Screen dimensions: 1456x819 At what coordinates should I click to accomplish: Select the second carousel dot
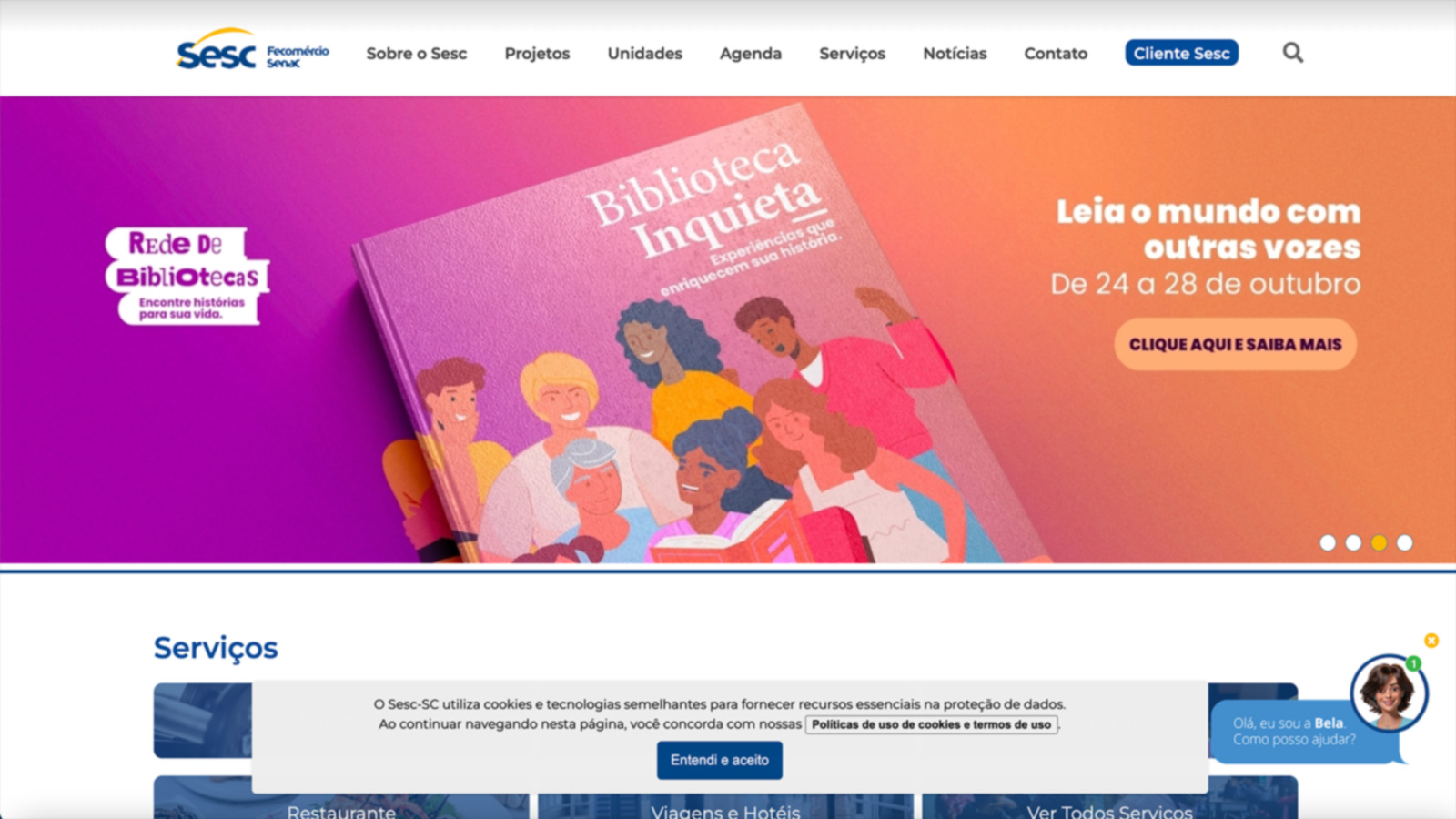[x=1353, y=542]
